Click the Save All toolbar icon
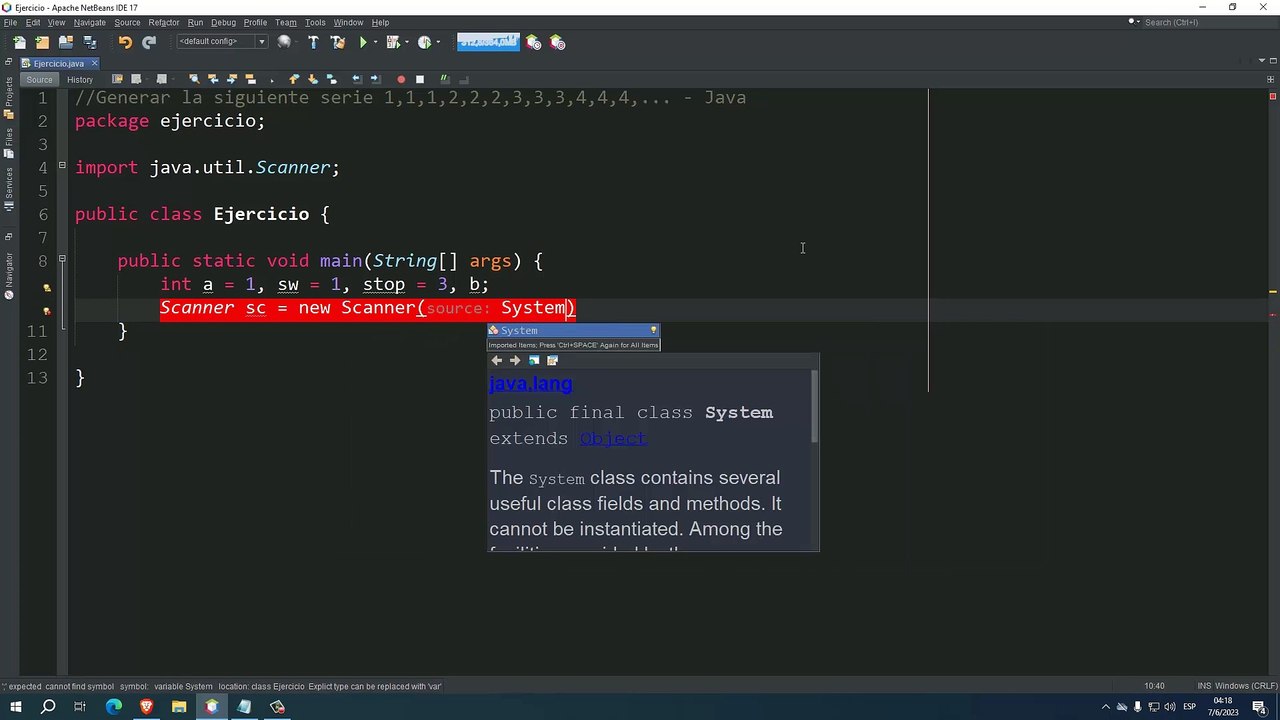This screenshot has height=720, width=1280. [x=90, y=42]
